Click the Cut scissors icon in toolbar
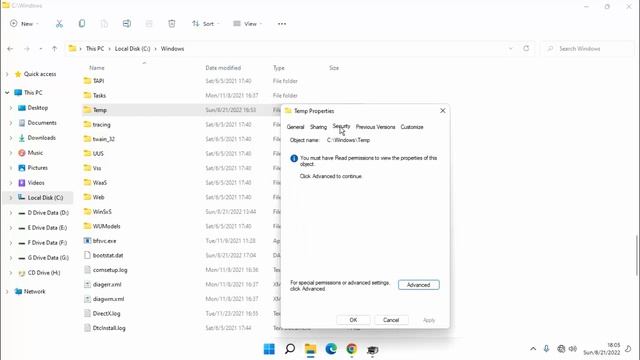640x360 pixels. click(60, 24)
